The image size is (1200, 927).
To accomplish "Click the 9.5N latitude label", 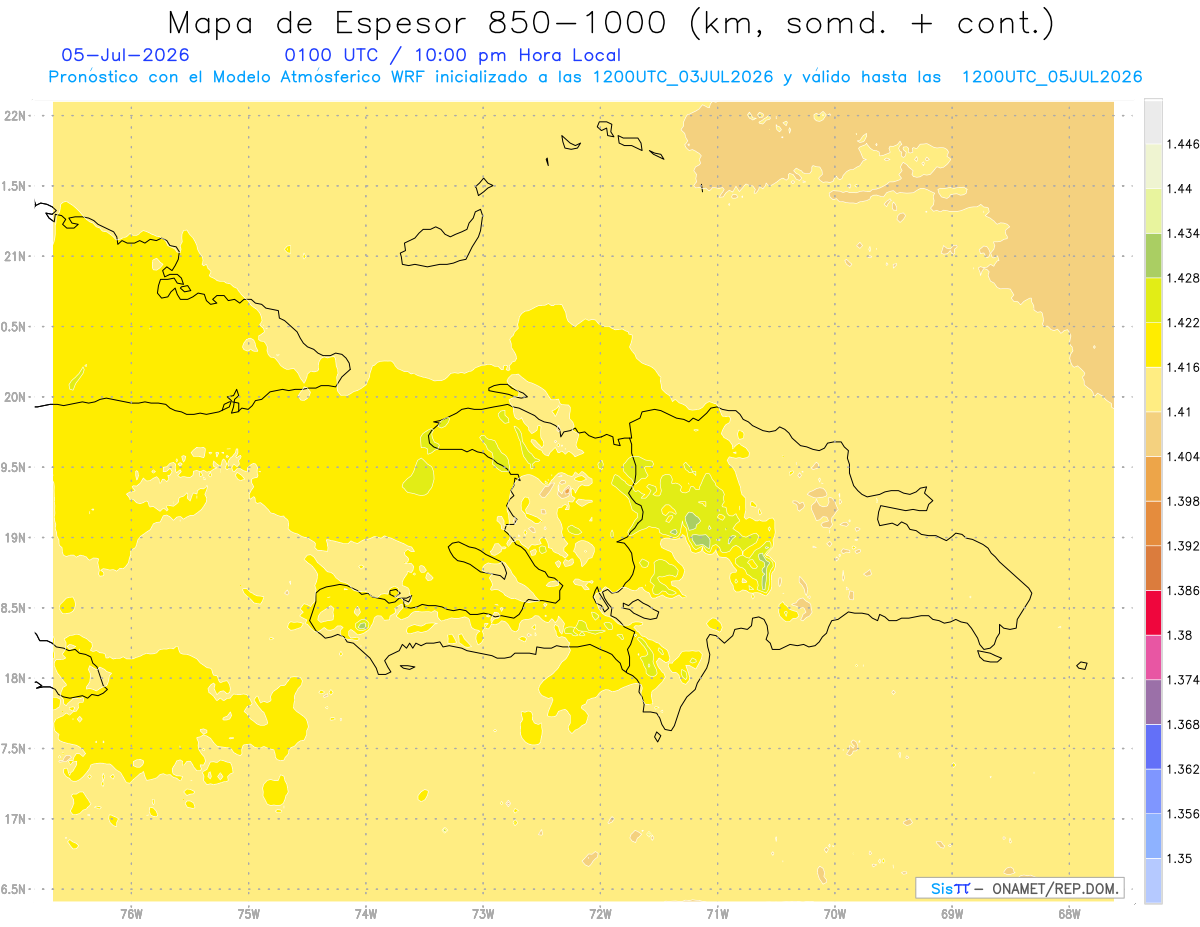I will [15, 467].
